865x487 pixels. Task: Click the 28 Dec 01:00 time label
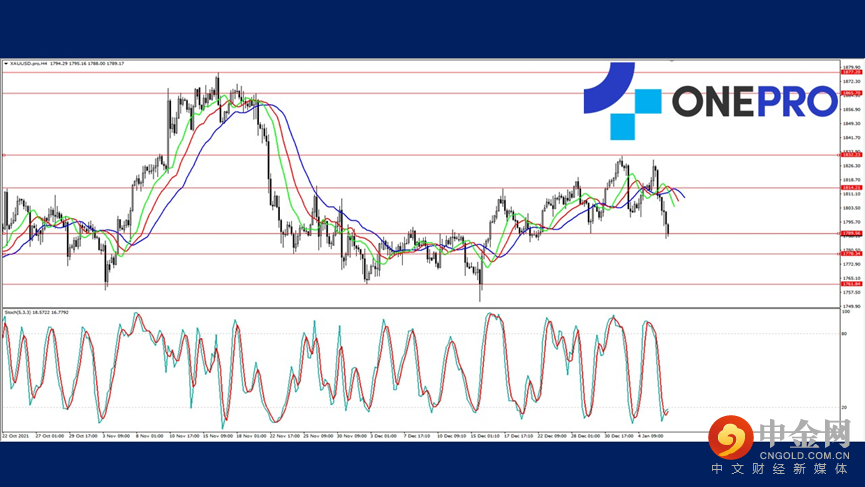coord(586,436)
